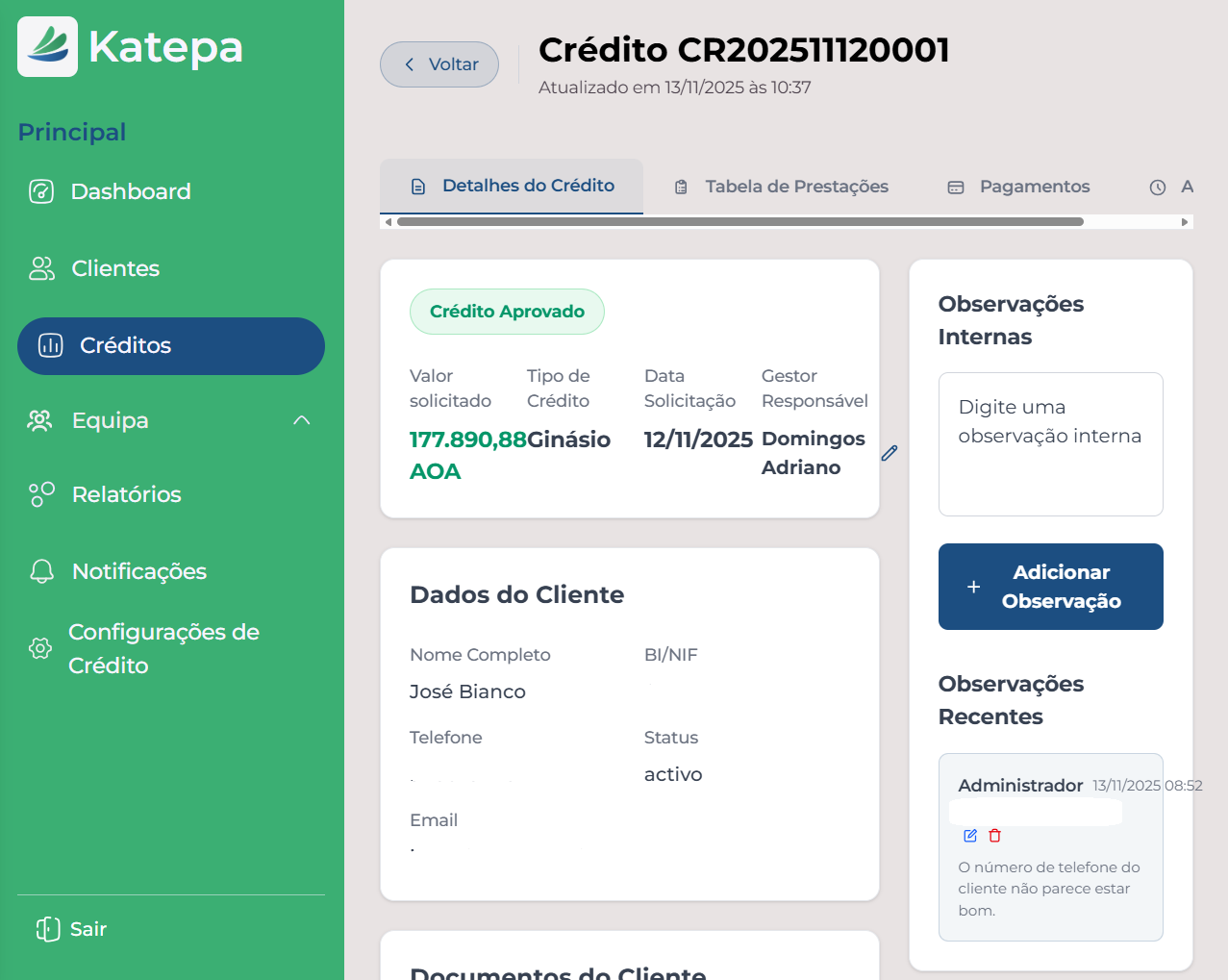Image resolution: width=1228 pixels, height=980 pixels.
Task: Edit the Administrador observation with the blue pencil
Action: (969, 836)
